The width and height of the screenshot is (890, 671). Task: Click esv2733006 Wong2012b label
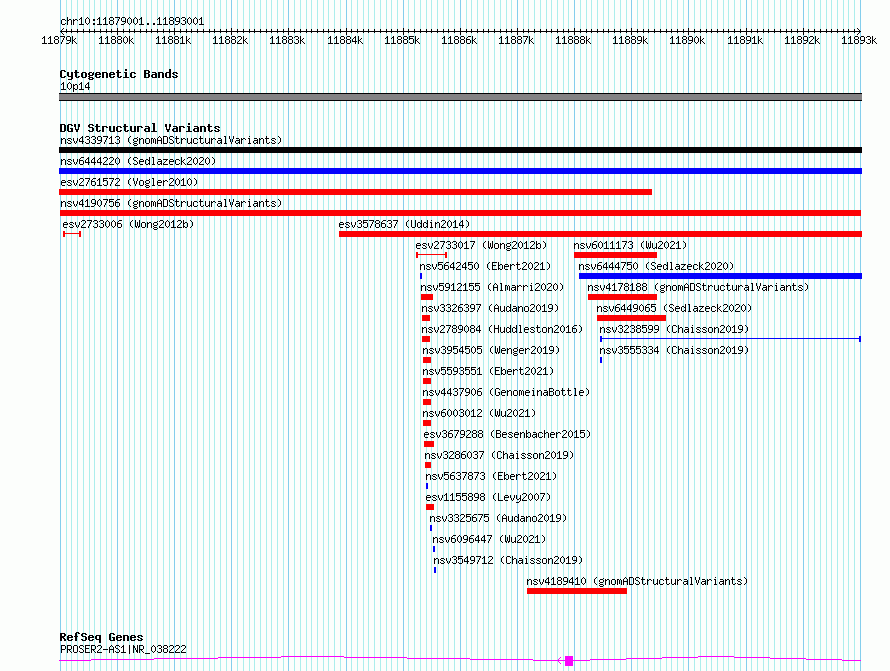coord(128,224)
